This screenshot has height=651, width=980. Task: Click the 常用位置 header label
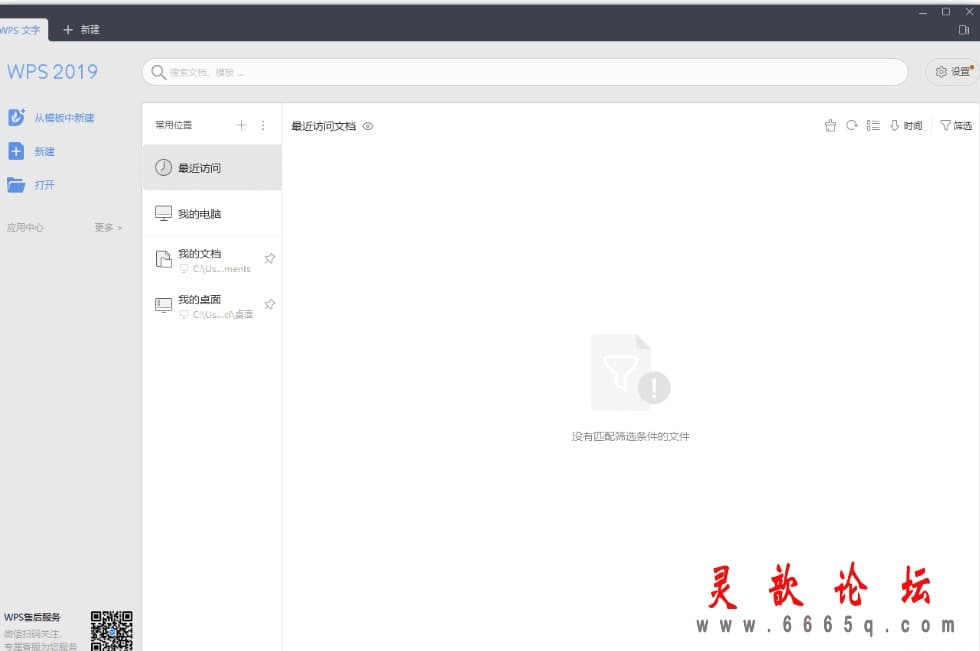[174, 125]
